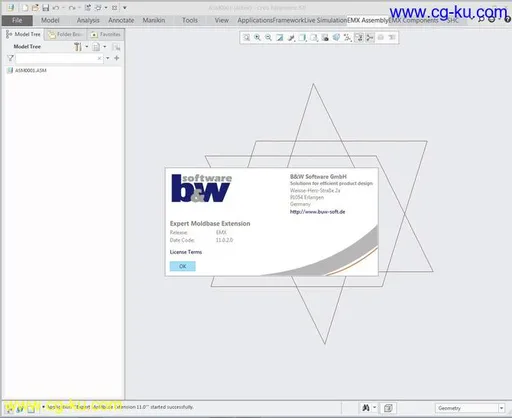Open the License Terms link
This screenshot has height=418, width=512.
click(x=186, y=252)
